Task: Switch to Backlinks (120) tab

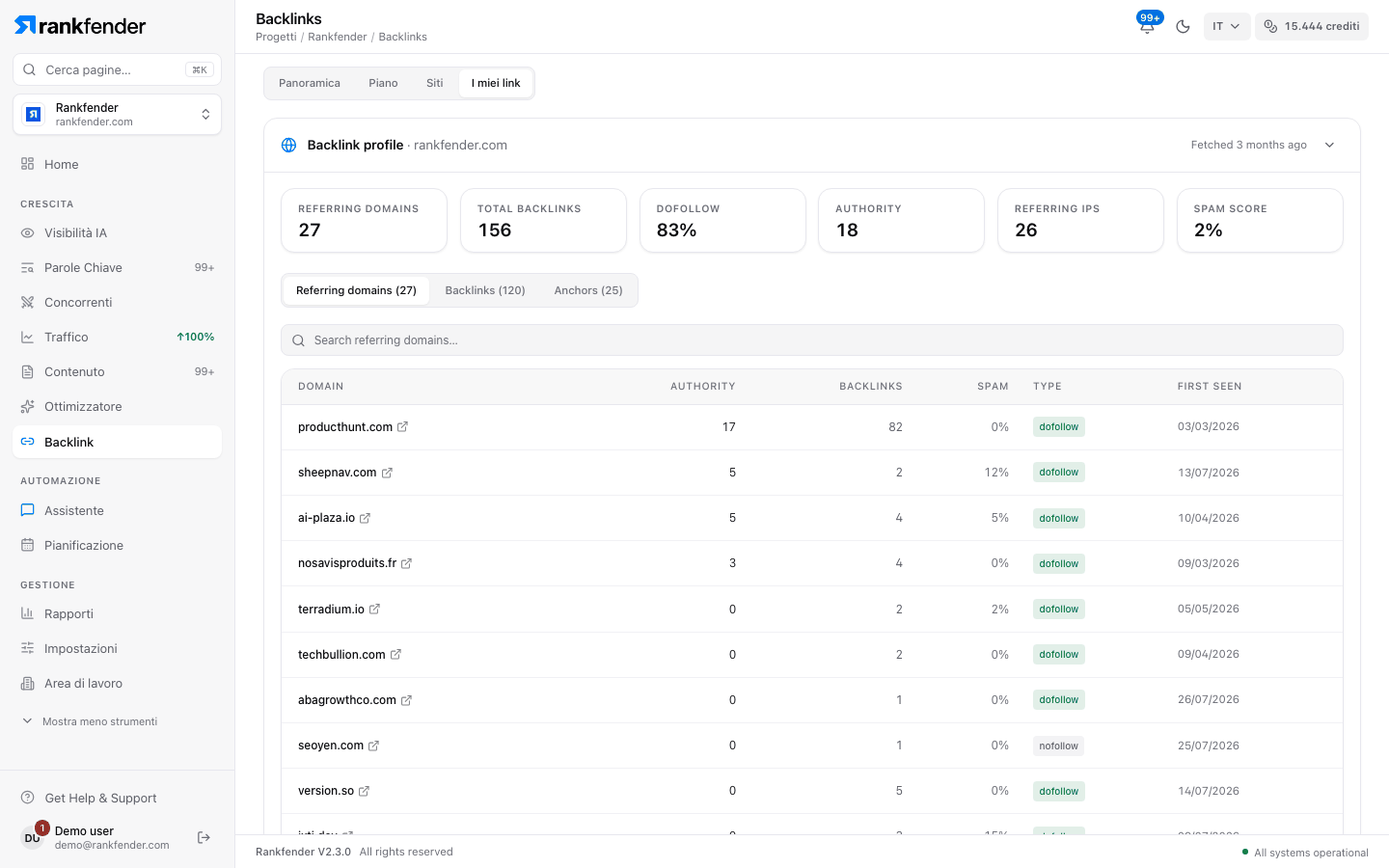Action: pos(485,290)
